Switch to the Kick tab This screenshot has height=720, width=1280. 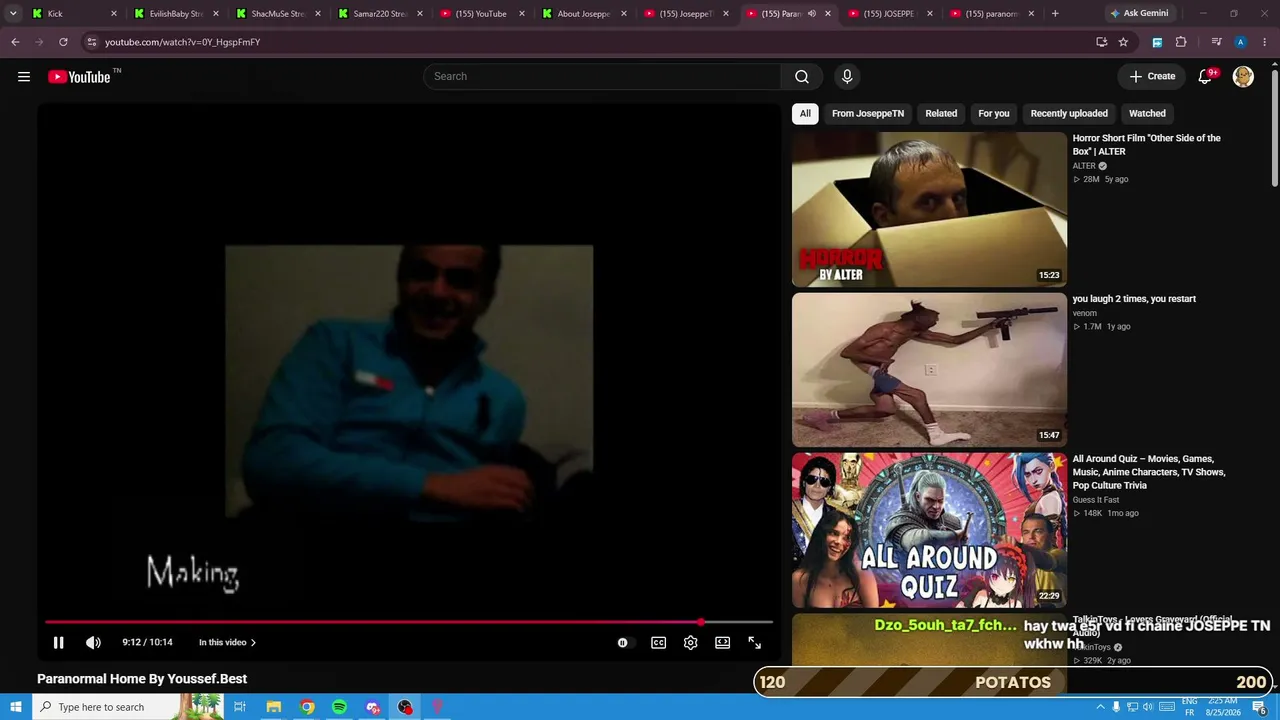click(x=73, y=14)
